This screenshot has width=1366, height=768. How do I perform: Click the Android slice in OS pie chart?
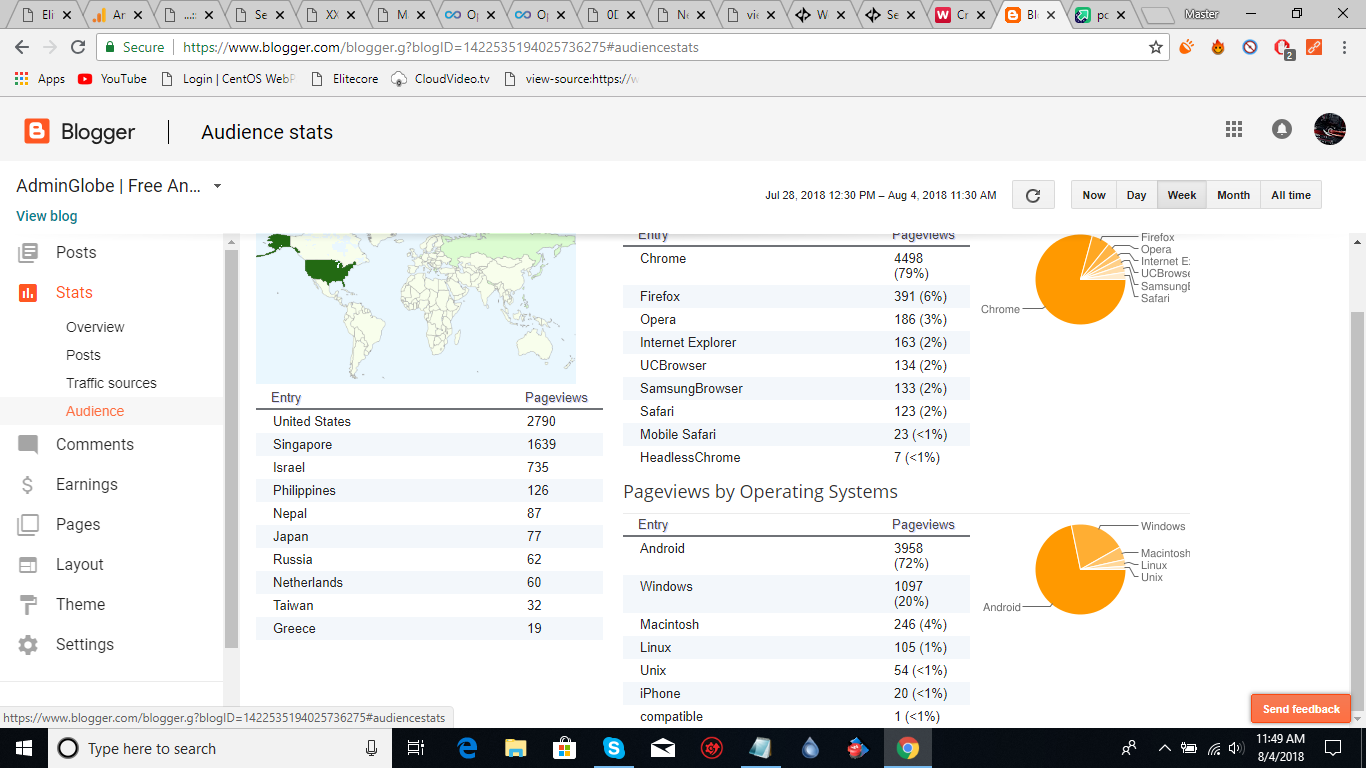click(1070, 580)
